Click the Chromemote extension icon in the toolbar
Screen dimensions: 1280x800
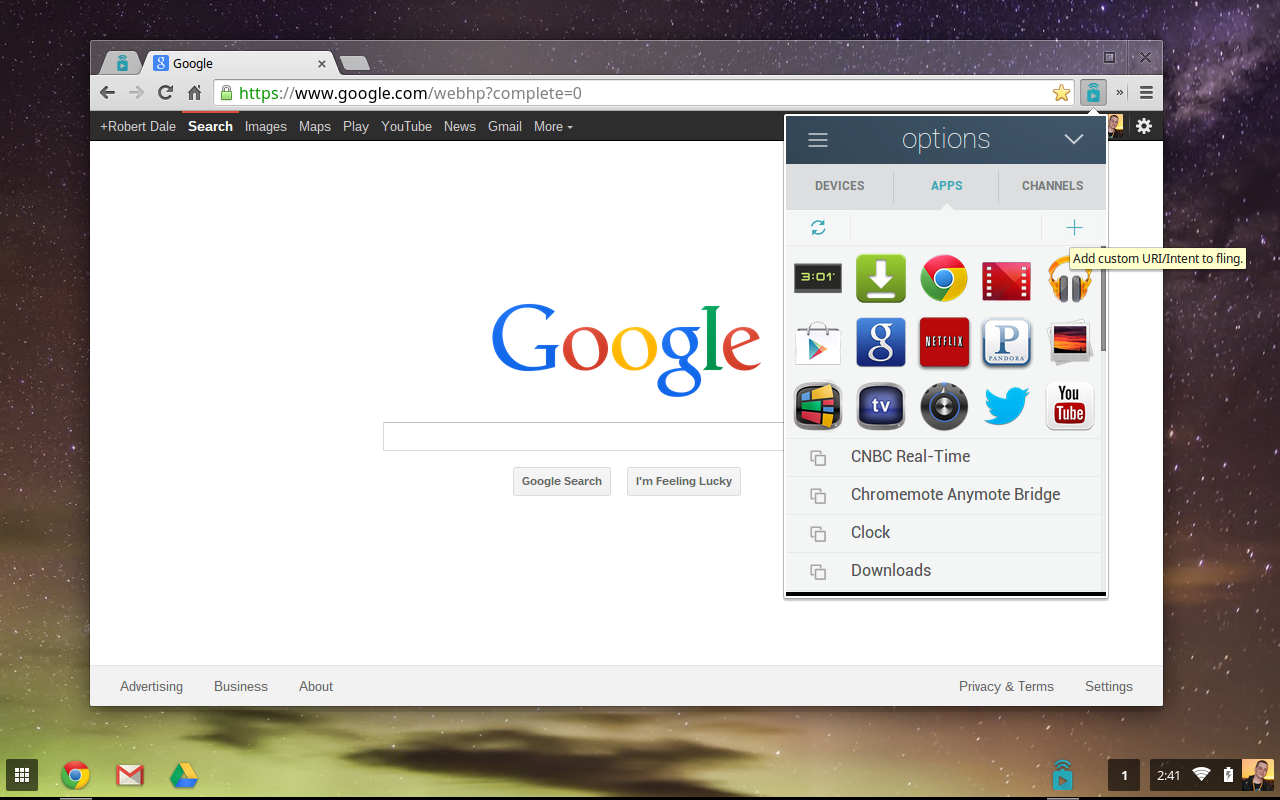pyautogui.click(x=1093, y=93)
